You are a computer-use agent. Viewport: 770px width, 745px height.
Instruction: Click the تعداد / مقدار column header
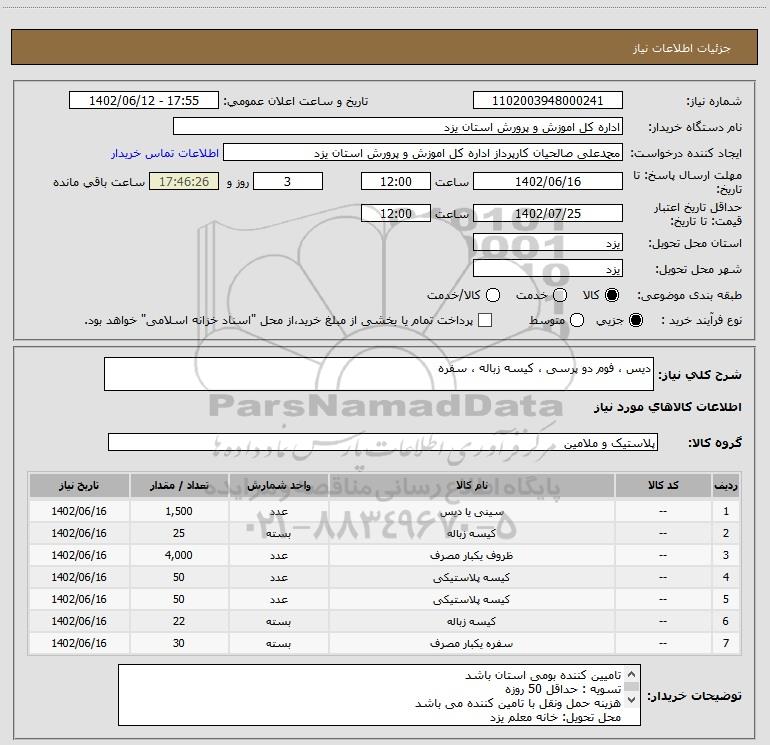(x=179, y=485)
